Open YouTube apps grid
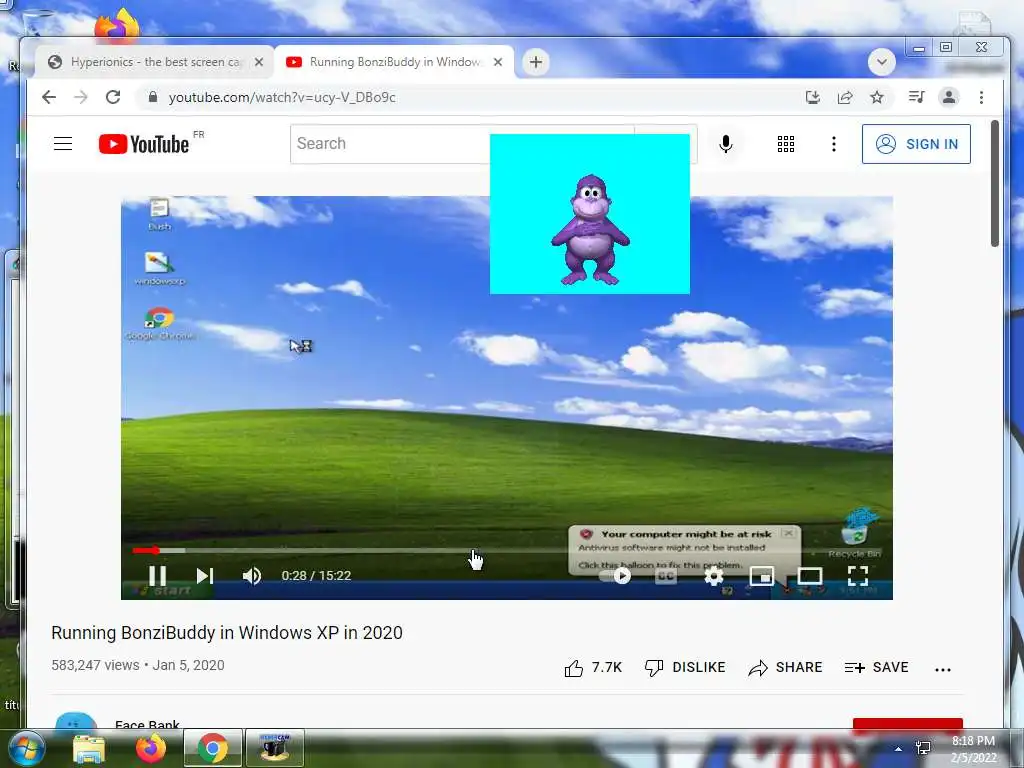 pyautogui.click(x=786, y=144)
